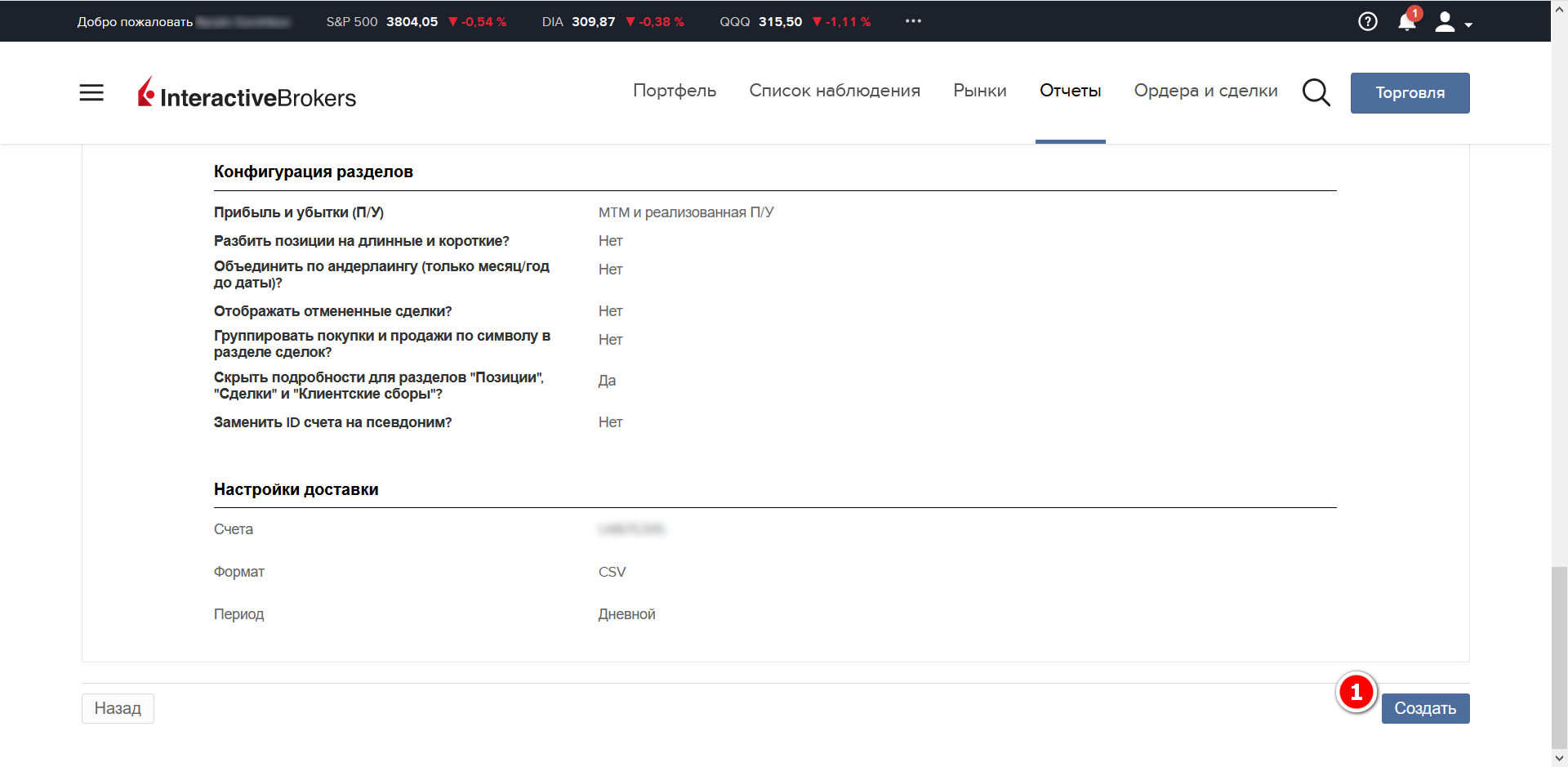Open the hamburger menu icon
This screenshot has height=767, width=1568.
91,93
